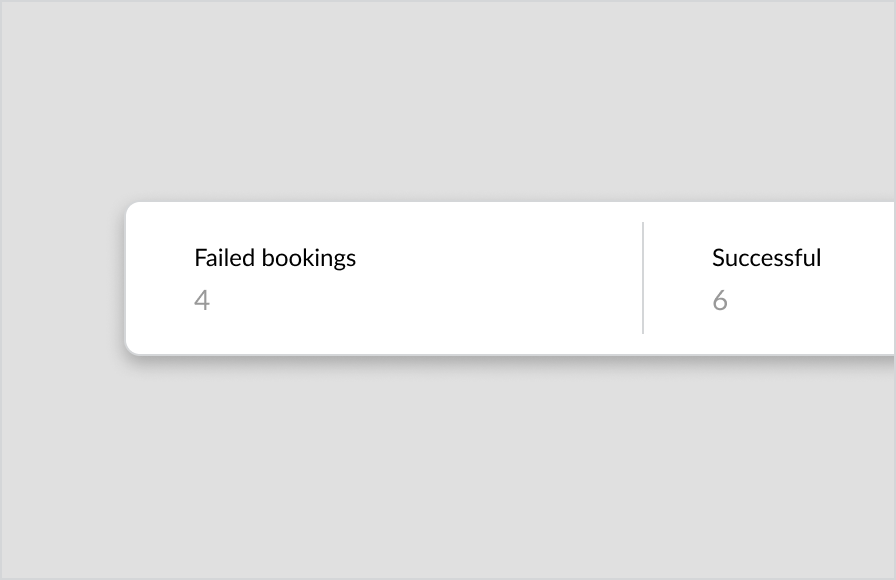Click the card's rounded top-left corner
Screen dimensions: 896x580
tap(133, 209)
